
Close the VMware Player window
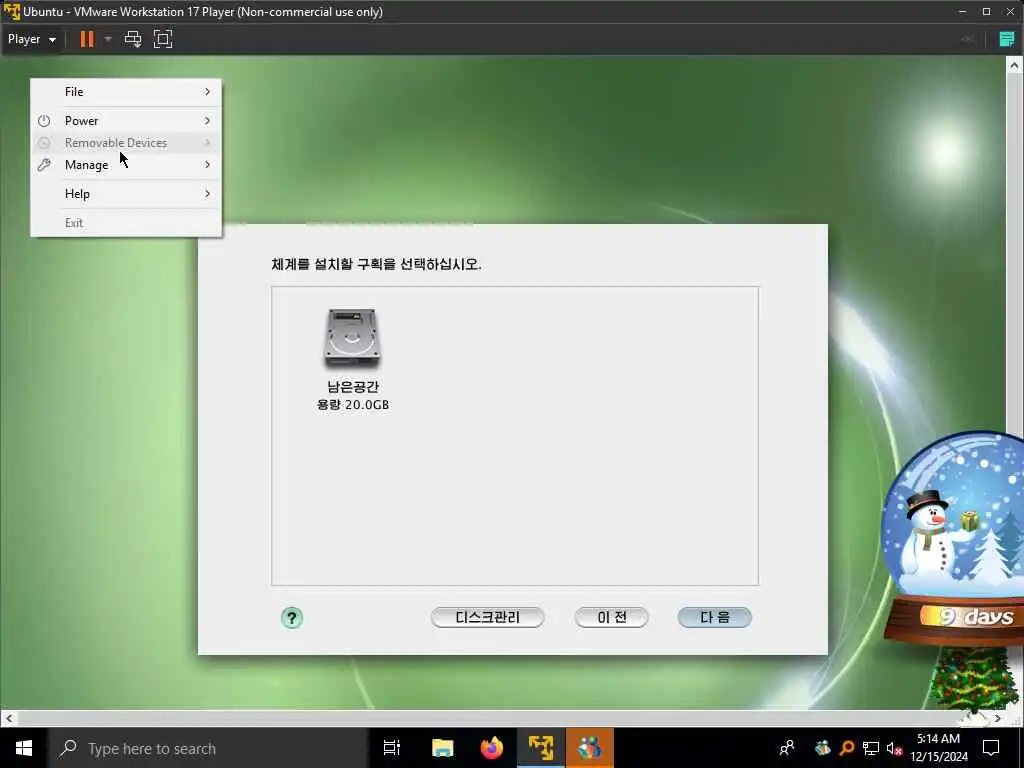click(x=1010, y=12)
